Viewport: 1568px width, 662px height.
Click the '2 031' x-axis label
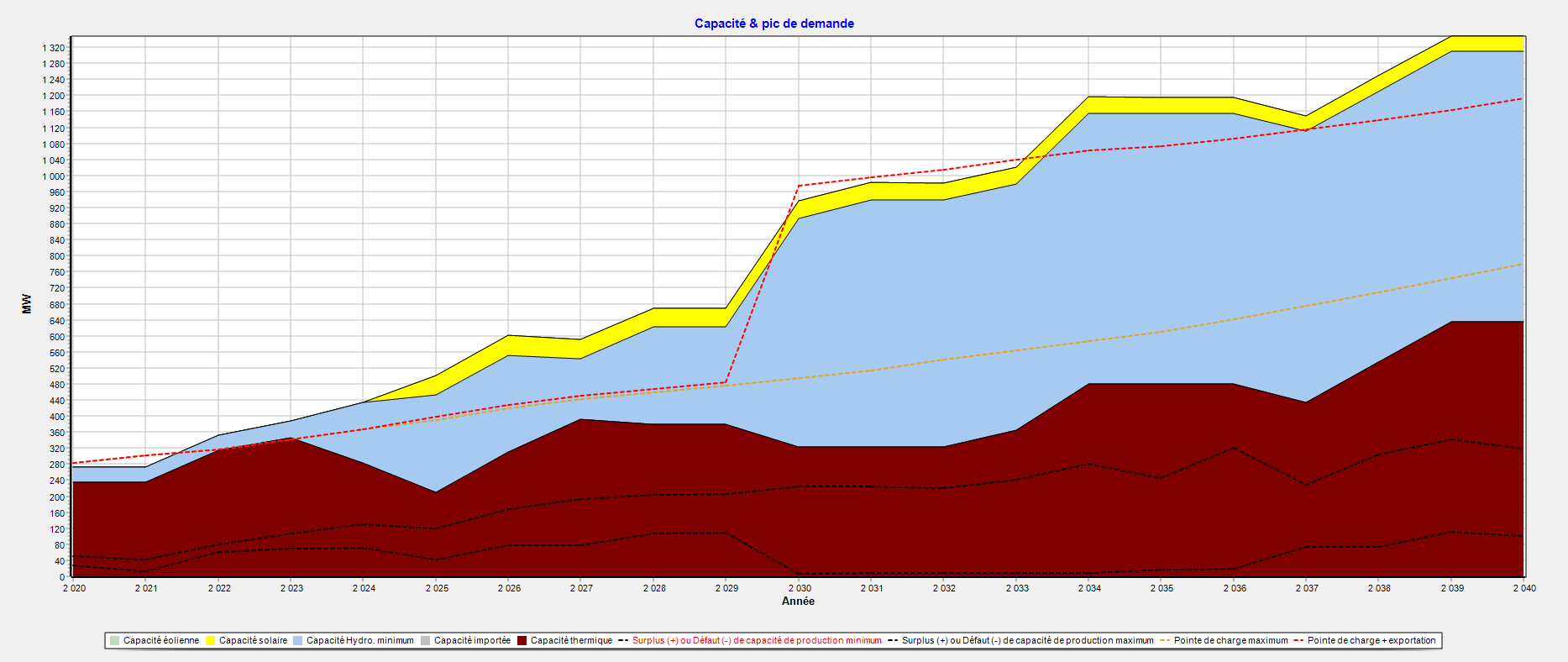pyautogui.click(x=872, y=588)
